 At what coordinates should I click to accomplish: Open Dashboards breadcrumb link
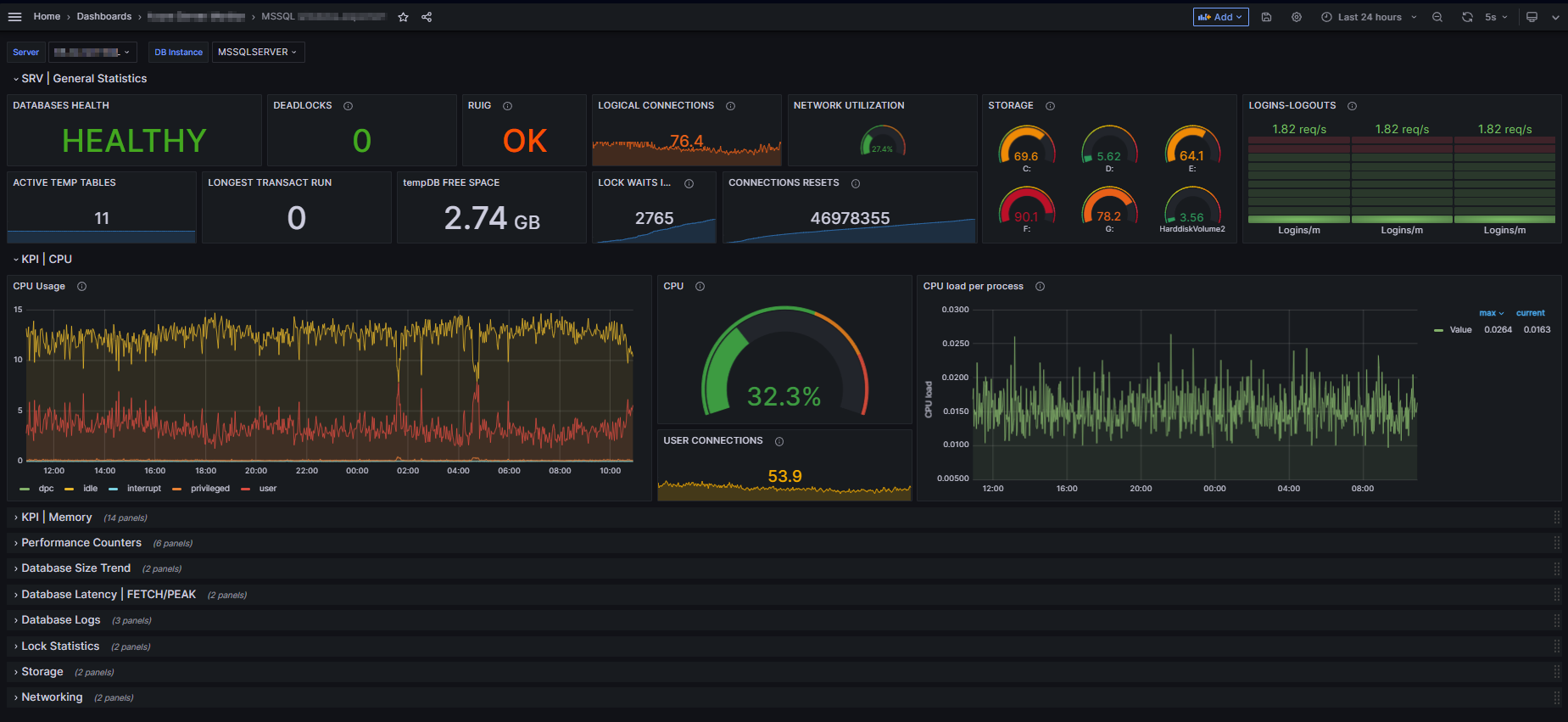tap(103, 17)
